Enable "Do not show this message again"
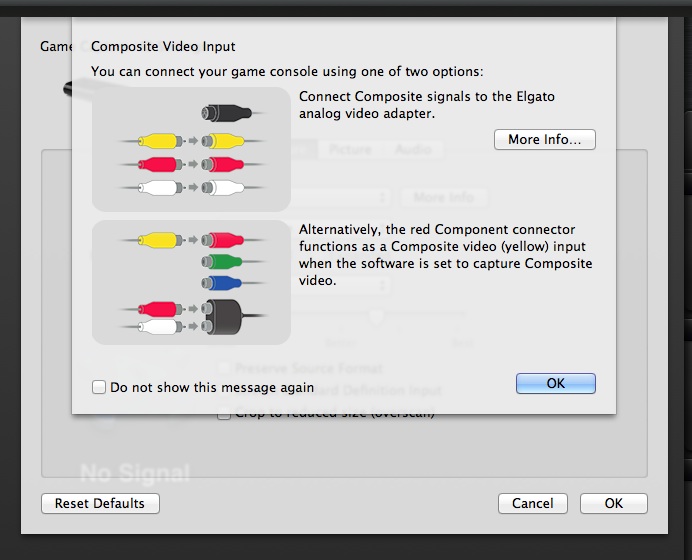Screen dimensions: 692x560 [x=99, y=387]
